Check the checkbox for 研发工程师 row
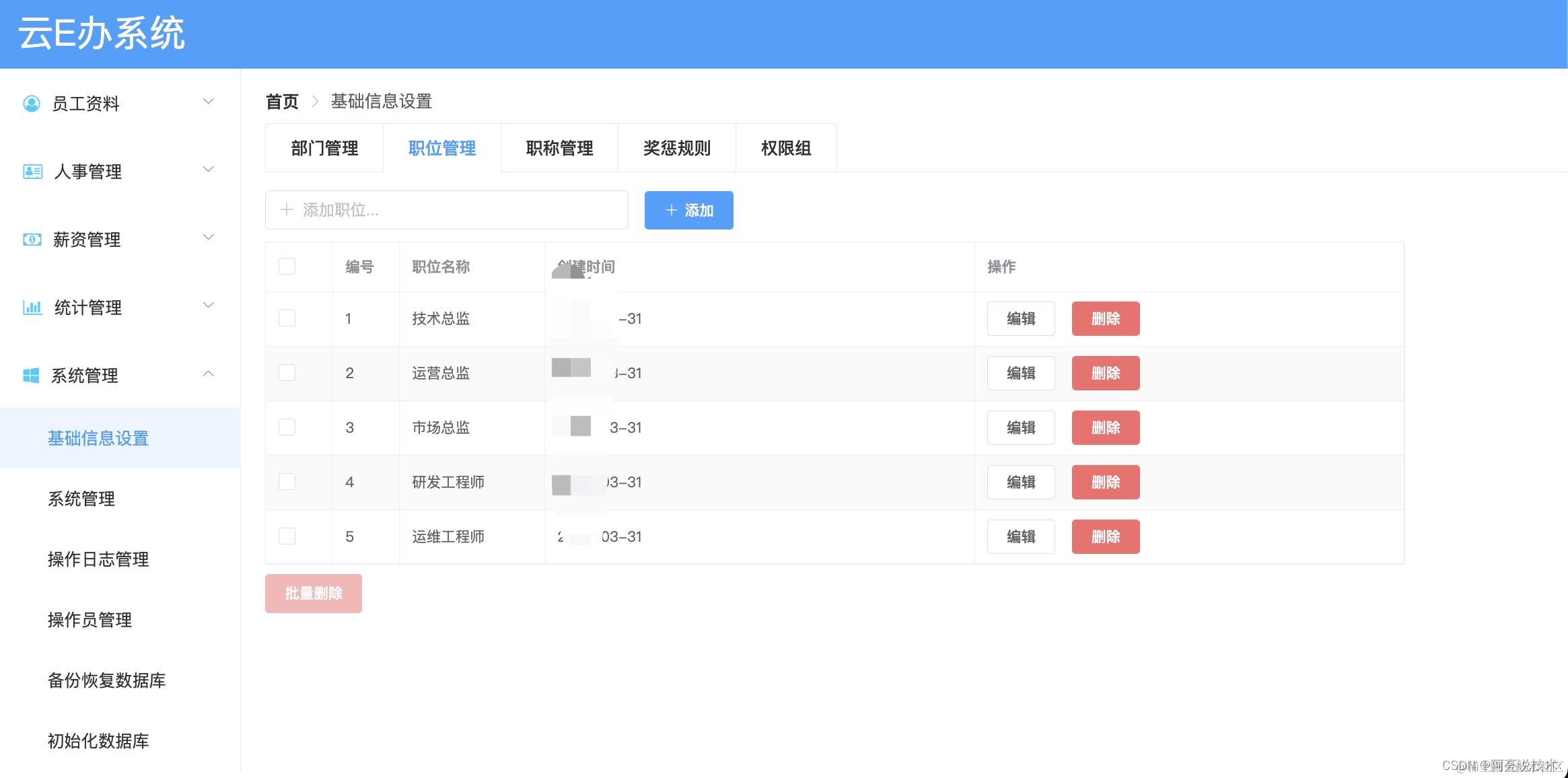 pyautogui.click(x=287, y=482)
